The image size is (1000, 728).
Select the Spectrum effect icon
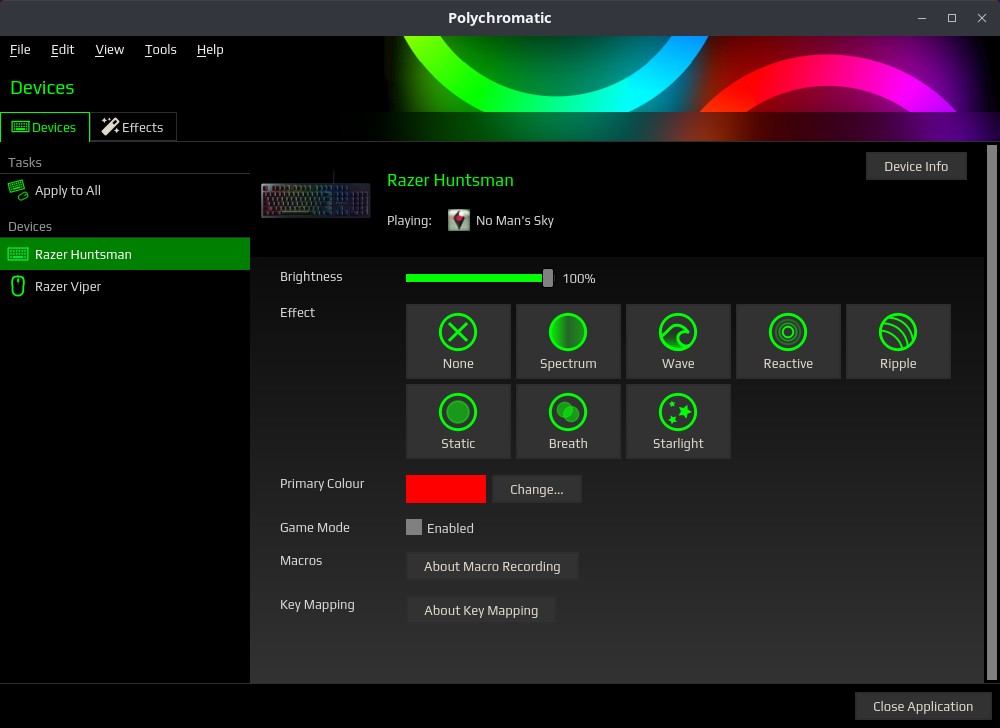tap(568, 341)
